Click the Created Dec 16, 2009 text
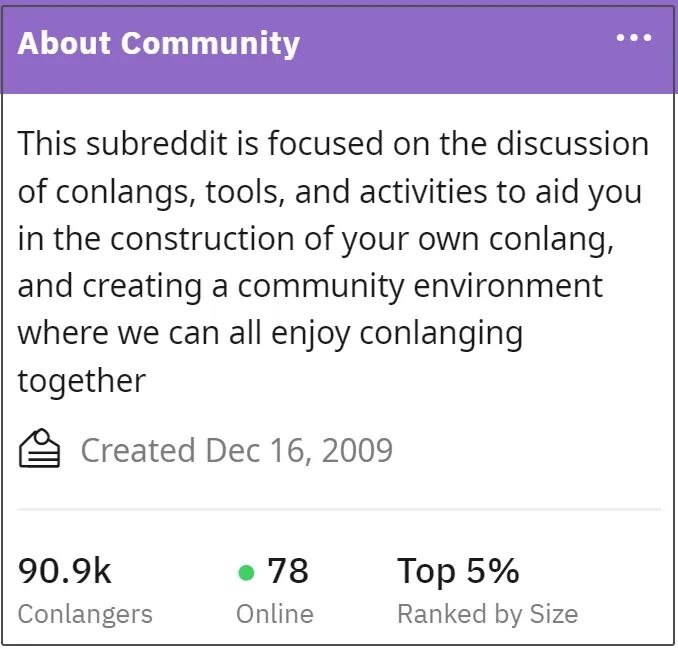 [237, 451]
